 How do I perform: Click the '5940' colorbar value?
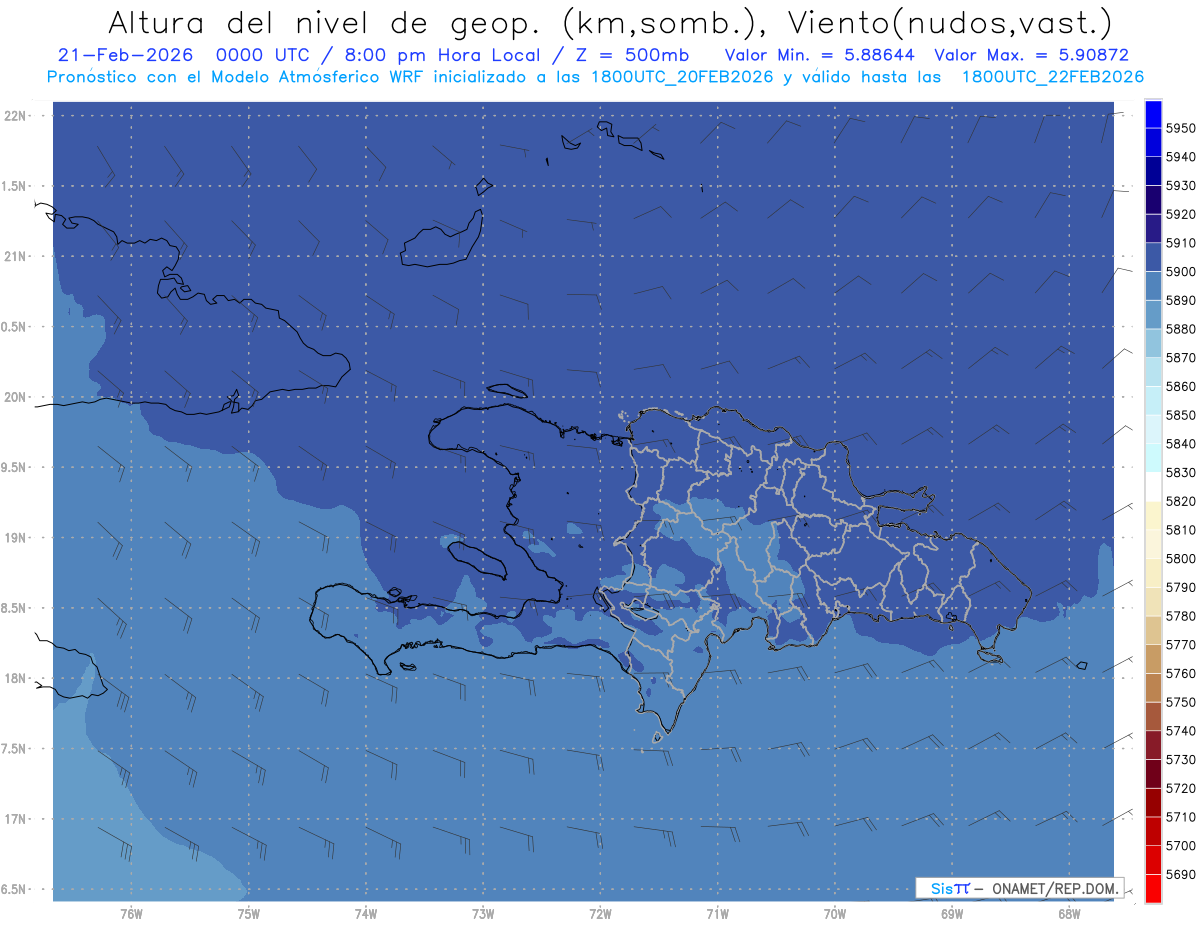point(1181,157)
